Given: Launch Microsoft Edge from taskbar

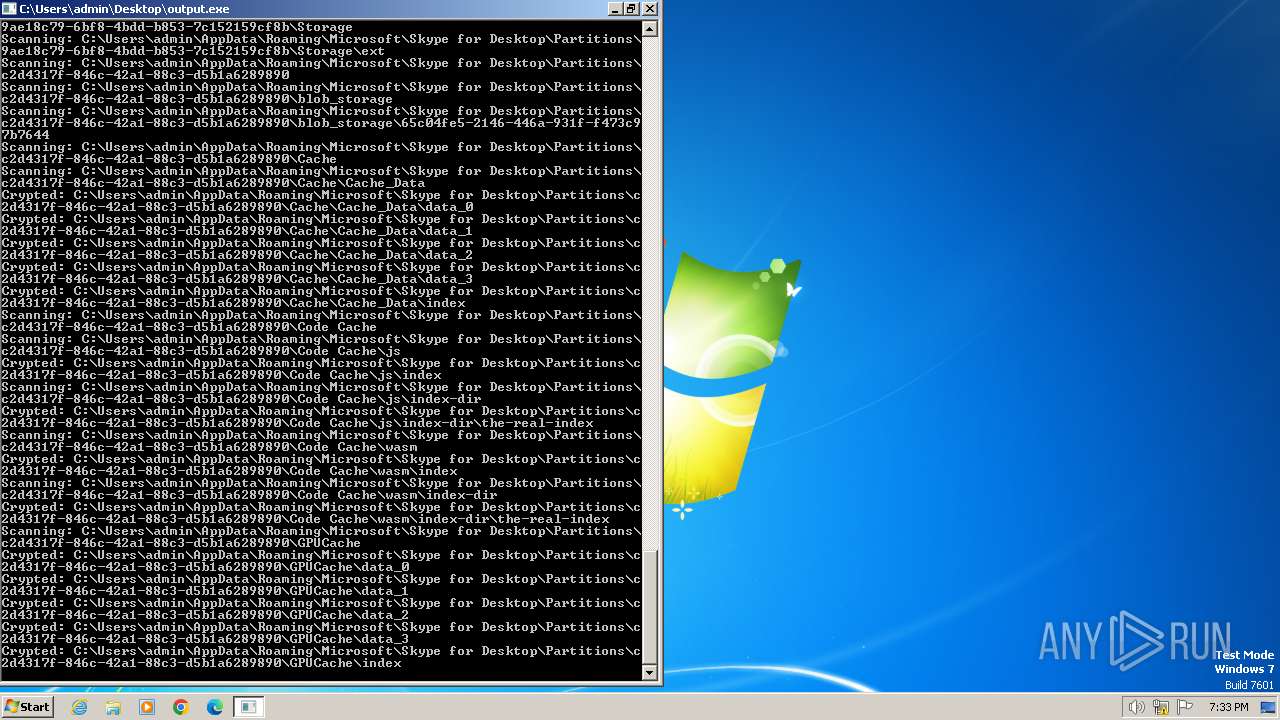Looking at the screenshot, I should (215, 707).
